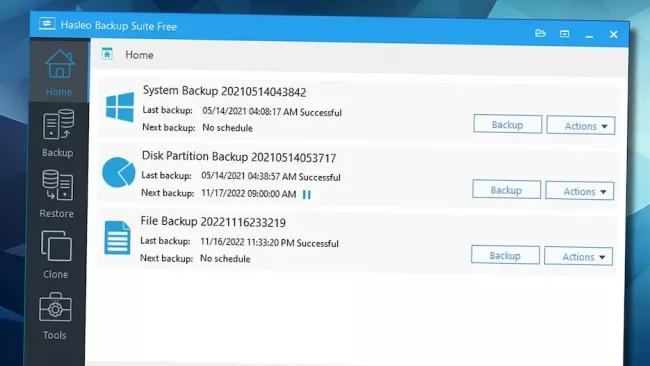Screen dimensions: 650x366
Task: Open the Tools section in the sidebar
Action: pyautogui.click(x=55, y=316)
